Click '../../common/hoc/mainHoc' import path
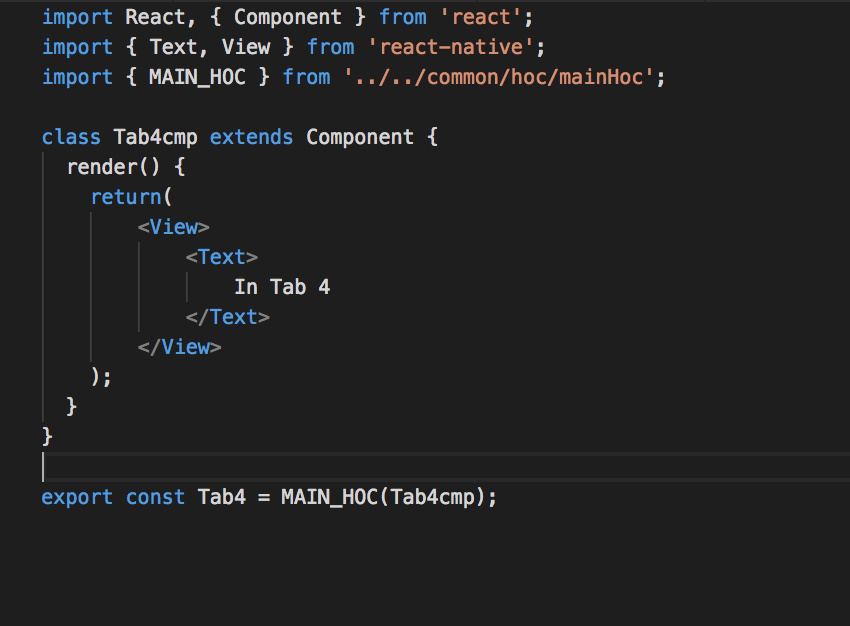This screenshot has height=626, width=850. (x=499, y=77)
